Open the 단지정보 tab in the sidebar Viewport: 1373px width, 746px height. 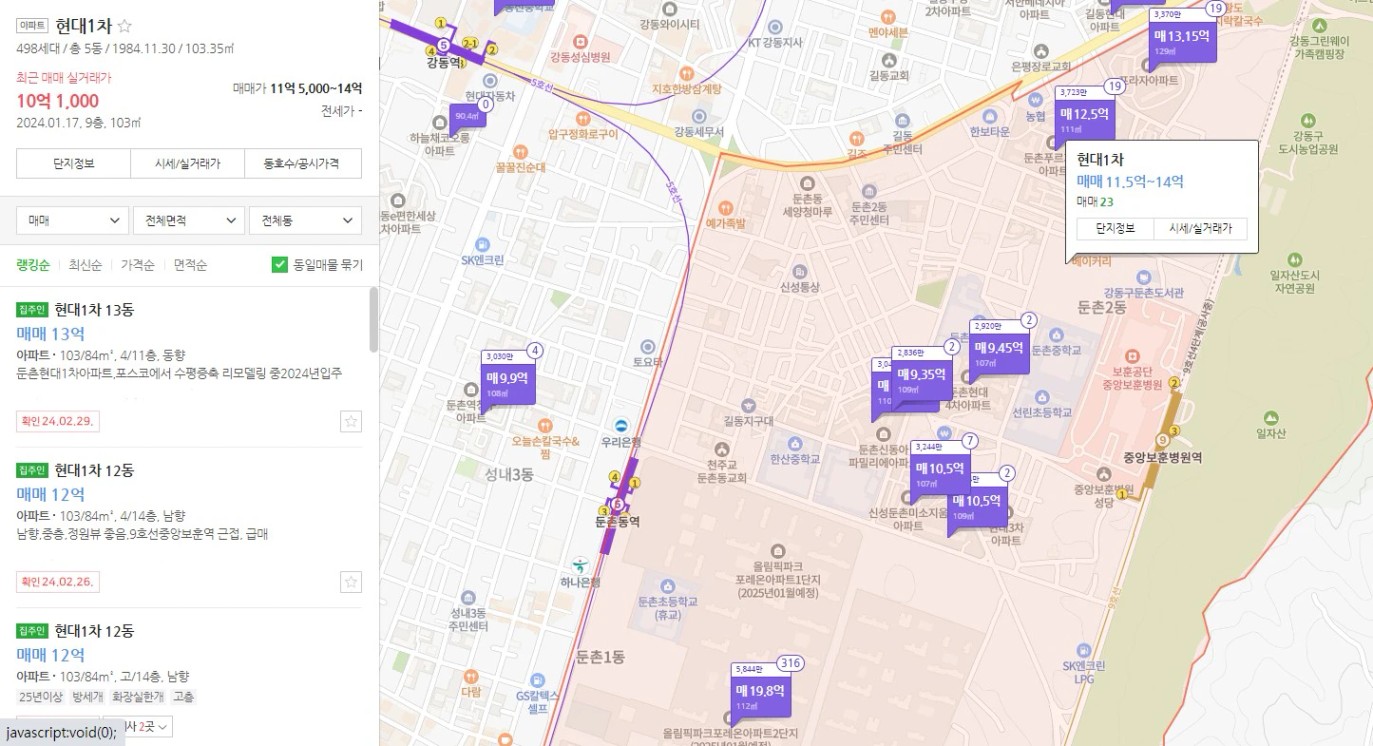(74, 163)
